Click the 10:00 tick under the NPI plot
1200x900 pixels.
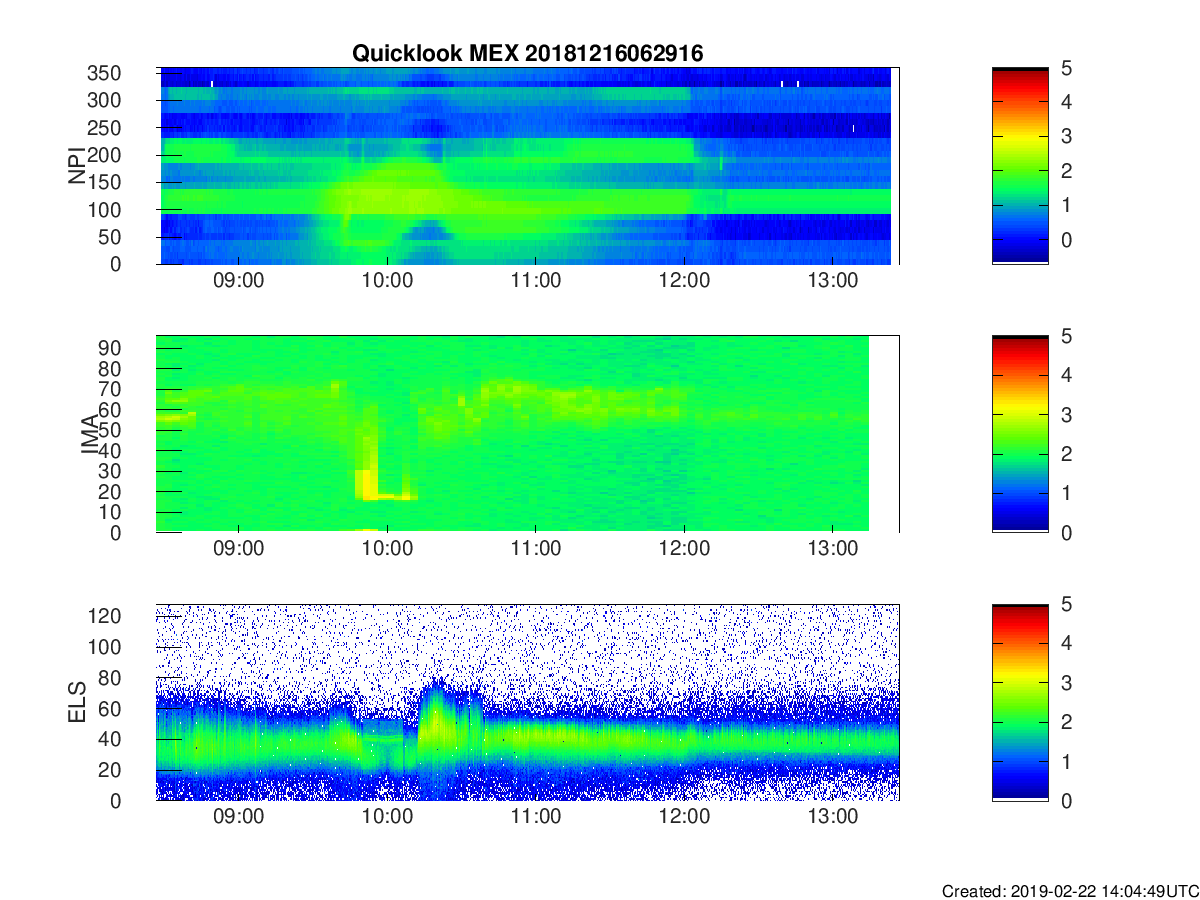(387, 281)
